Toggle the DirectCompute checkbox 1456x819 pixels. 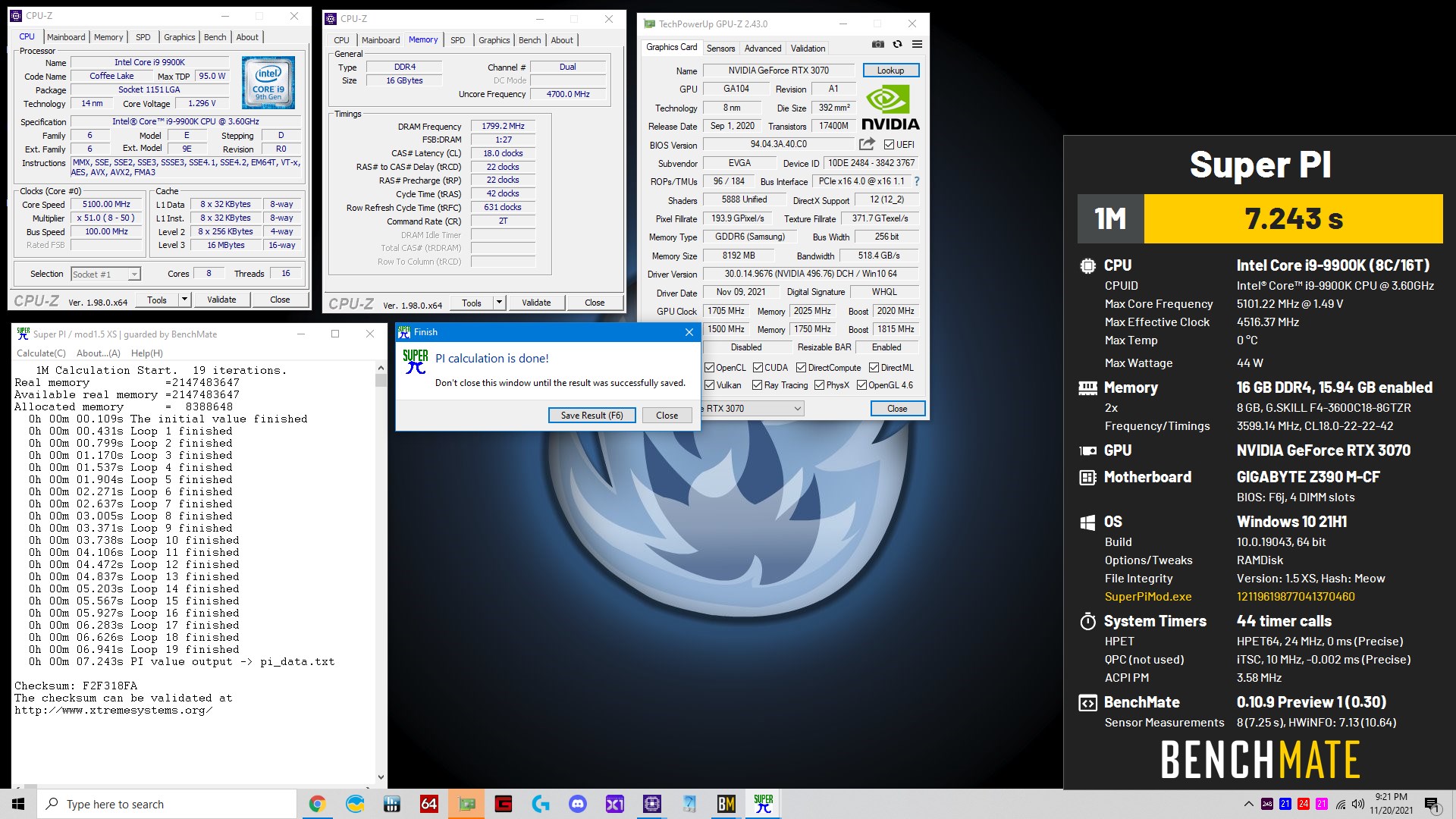click(x=801, y=368)
